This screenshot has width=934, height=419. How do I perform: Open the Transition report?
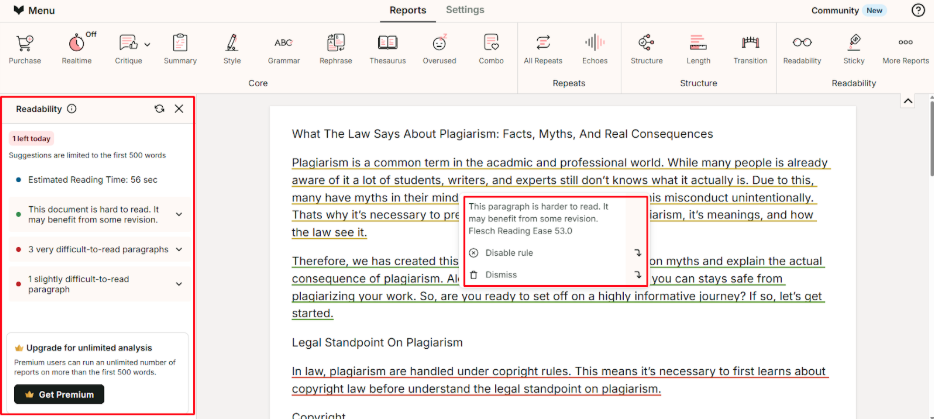pos(750,48)
